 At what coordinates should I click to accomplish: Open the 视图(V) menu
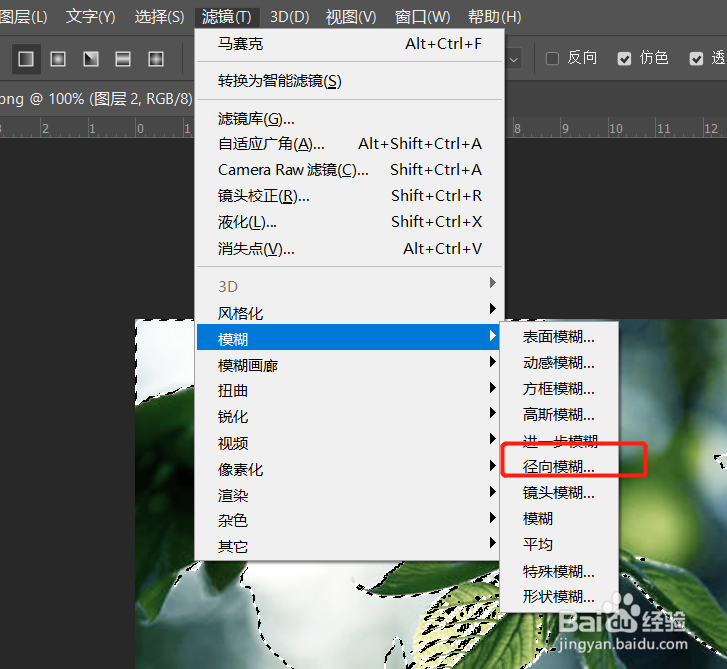[x=351, y=17]
